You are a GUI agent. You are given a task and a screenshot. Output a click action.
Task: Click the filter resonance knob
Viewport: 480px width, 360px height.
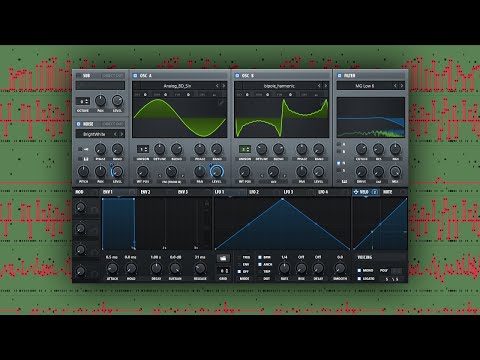click(x=378, y=149)
